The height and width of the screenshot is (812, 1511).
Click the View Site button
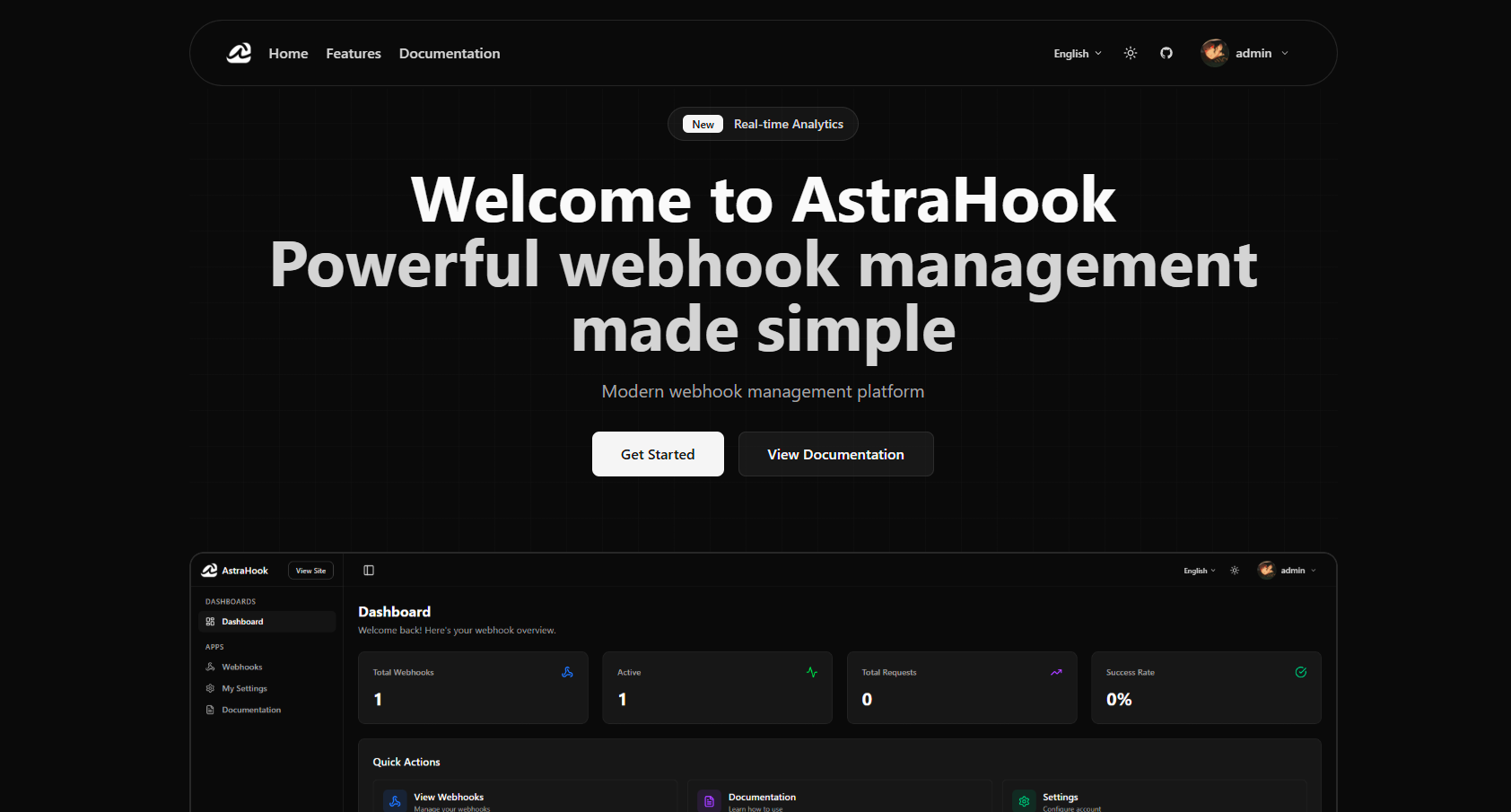tap(310, 570)
